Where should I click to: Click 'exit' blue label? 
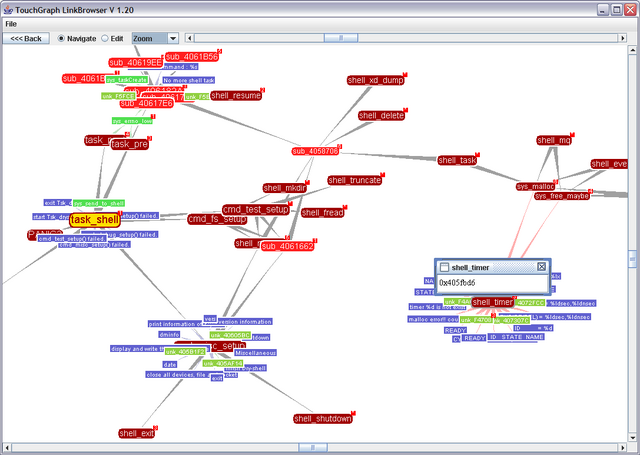(217, 378)
